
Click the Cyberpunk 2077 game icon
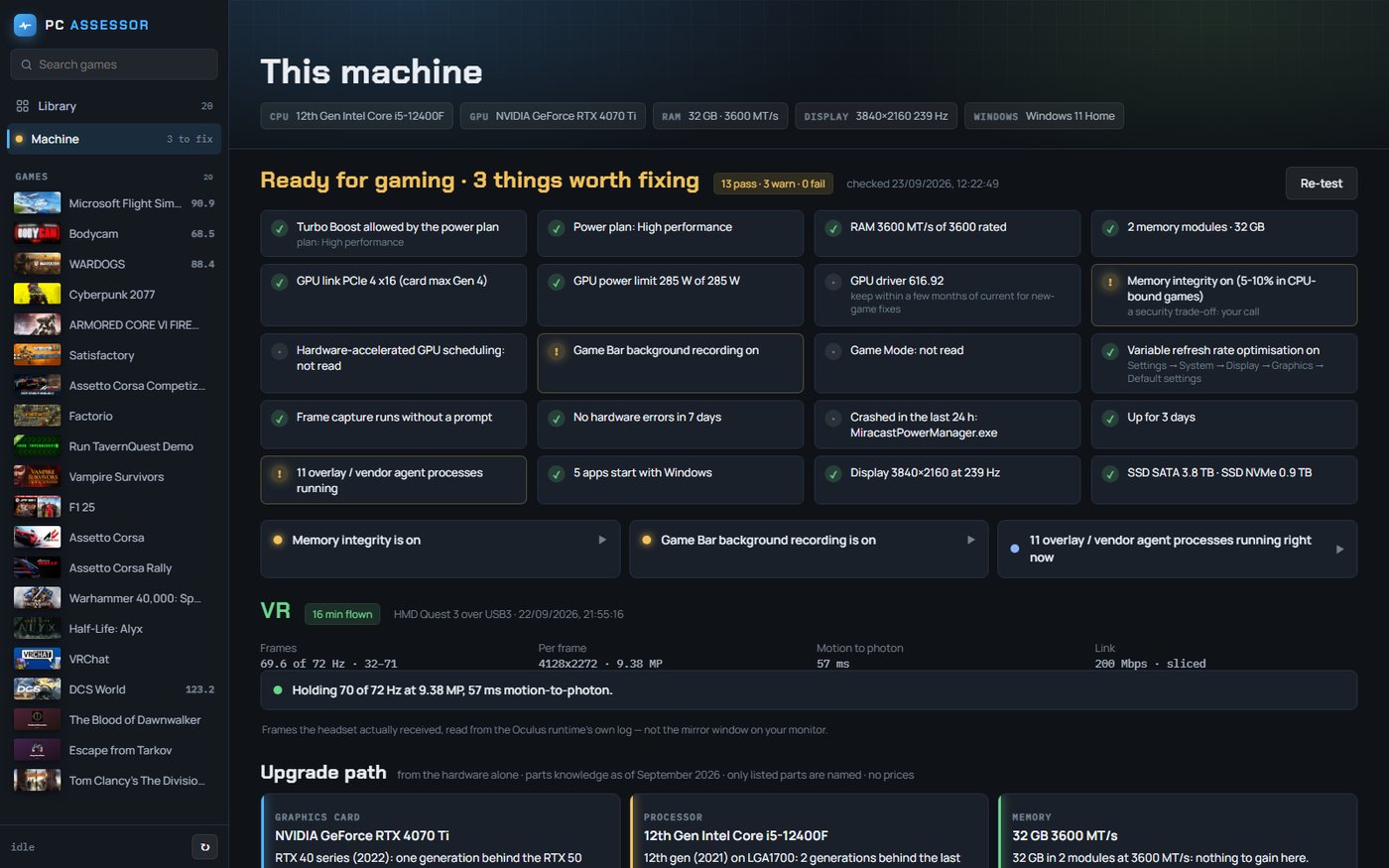point(37,295)
